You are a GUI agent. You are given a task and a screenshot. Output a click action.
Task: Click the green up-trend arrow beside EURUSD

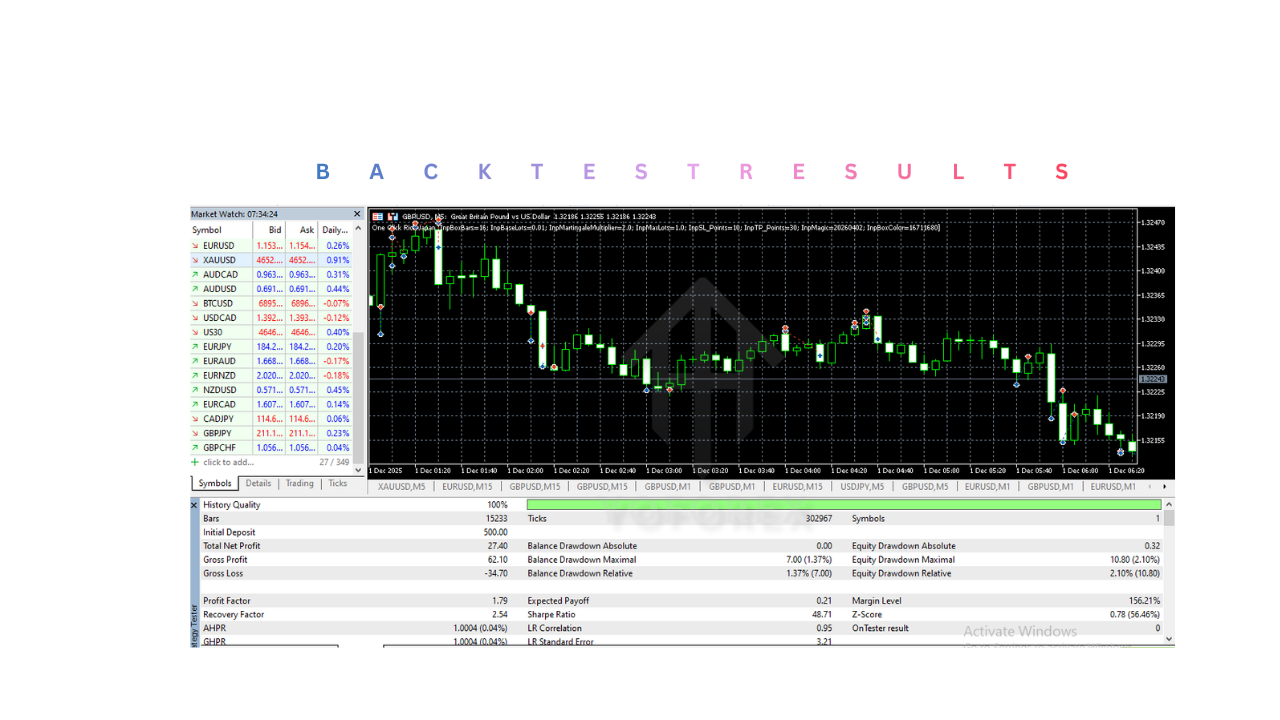tap(196, 245)
